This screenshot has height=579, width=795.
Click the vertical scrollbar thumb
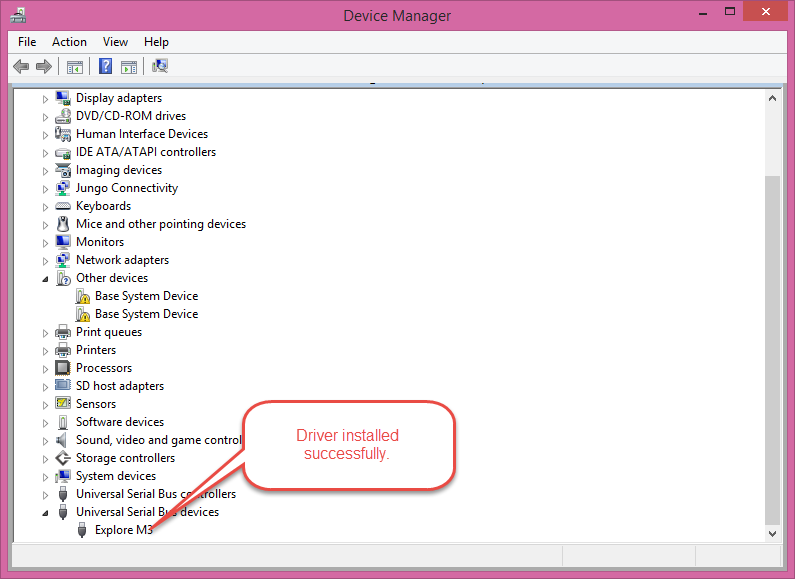[x=772, y=350]
